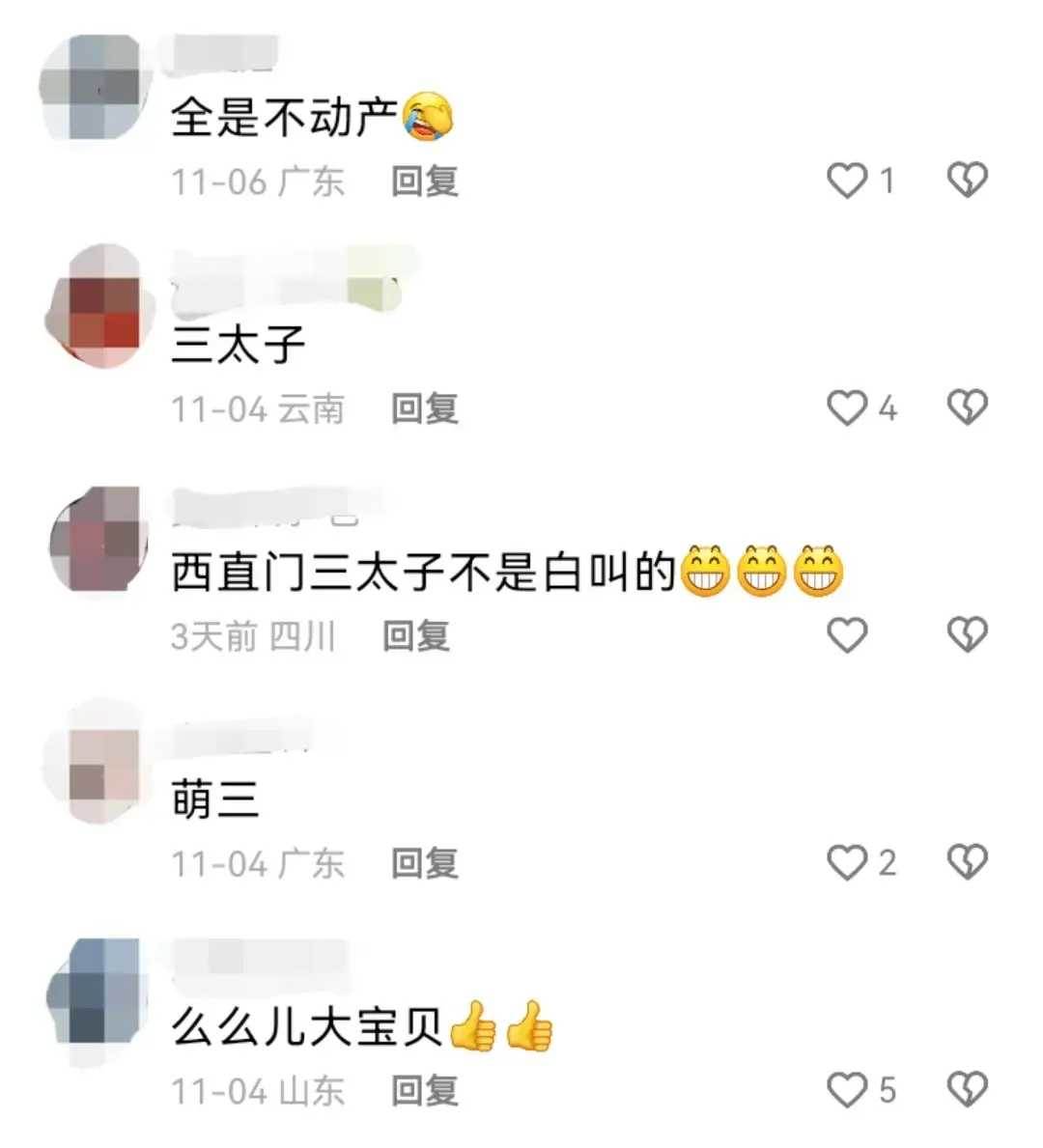Like the 么么儿大宝贝 comment

(847, 1090)
